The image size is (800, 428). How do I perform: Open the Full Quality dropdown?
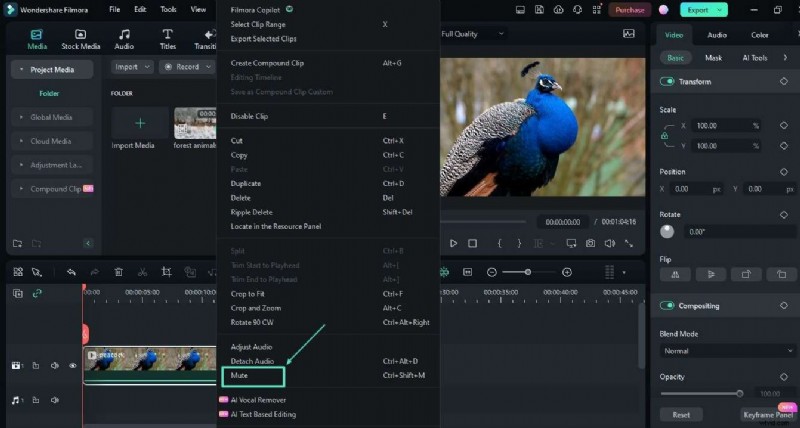[472, 34]
